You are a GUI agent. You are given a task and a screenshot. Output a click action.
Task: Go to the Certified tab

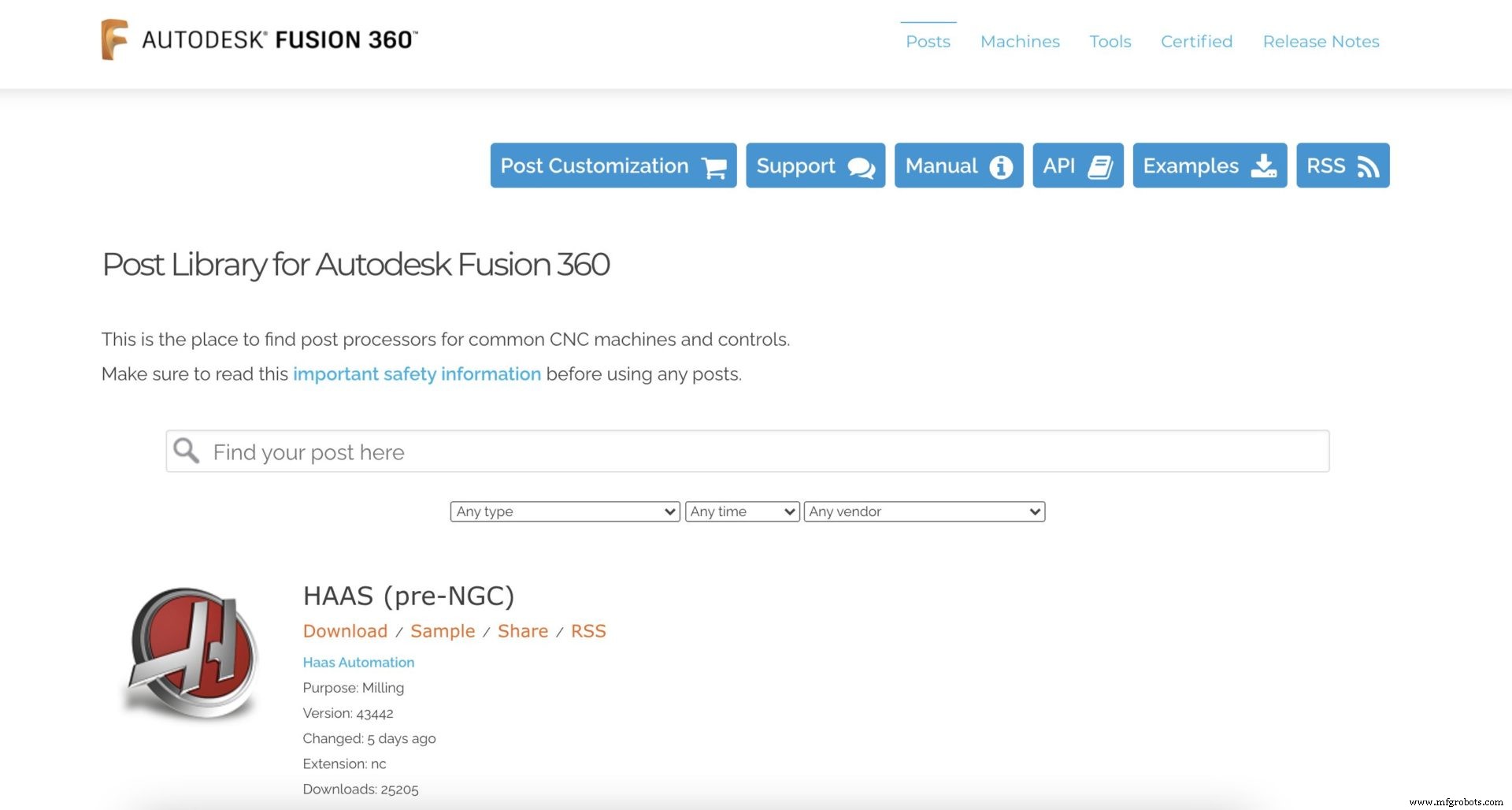click(1196, 42)
